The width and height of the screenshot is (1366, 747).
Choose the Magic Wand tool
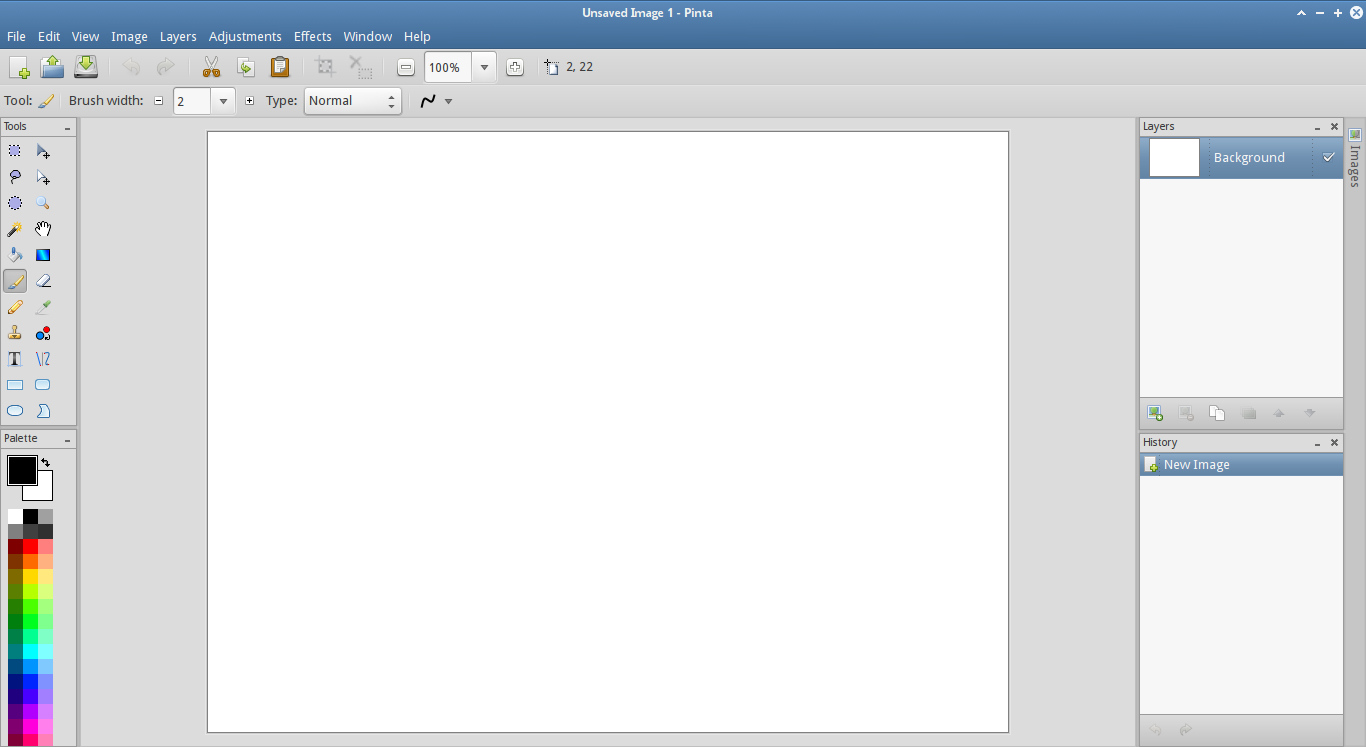pyautogui.click(x=15, y=229)
